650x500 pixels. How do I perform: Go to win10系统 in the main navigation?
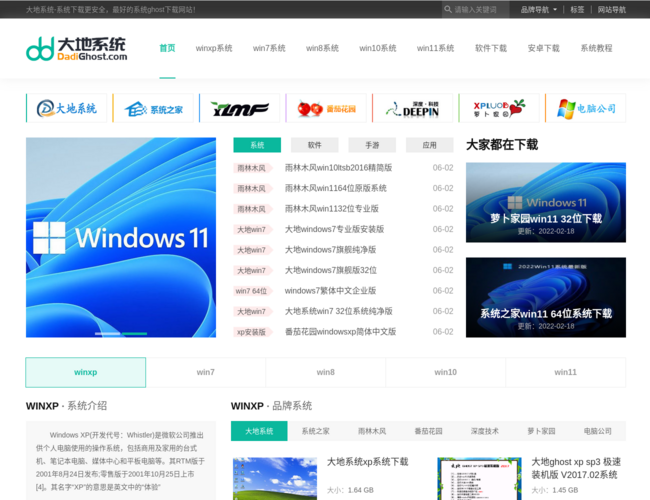pyautogui.click(x=378, y=48)
